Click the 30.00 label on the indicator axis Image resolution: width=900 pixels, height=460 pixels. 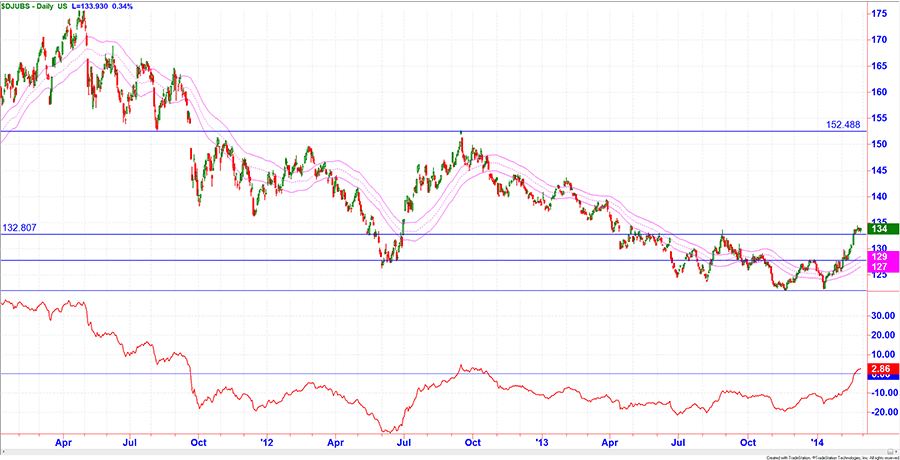click(x=883, y=315)
